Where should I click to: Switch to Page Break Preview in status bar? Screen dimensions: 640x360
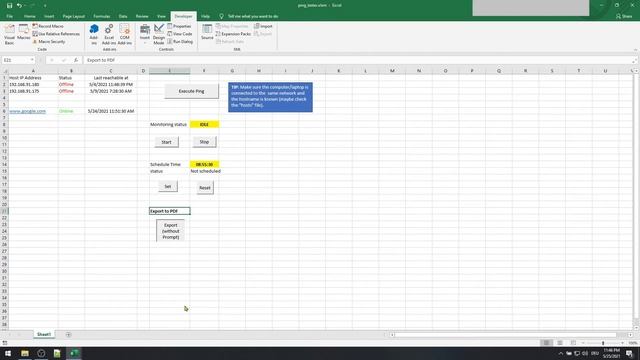[573, 343]
